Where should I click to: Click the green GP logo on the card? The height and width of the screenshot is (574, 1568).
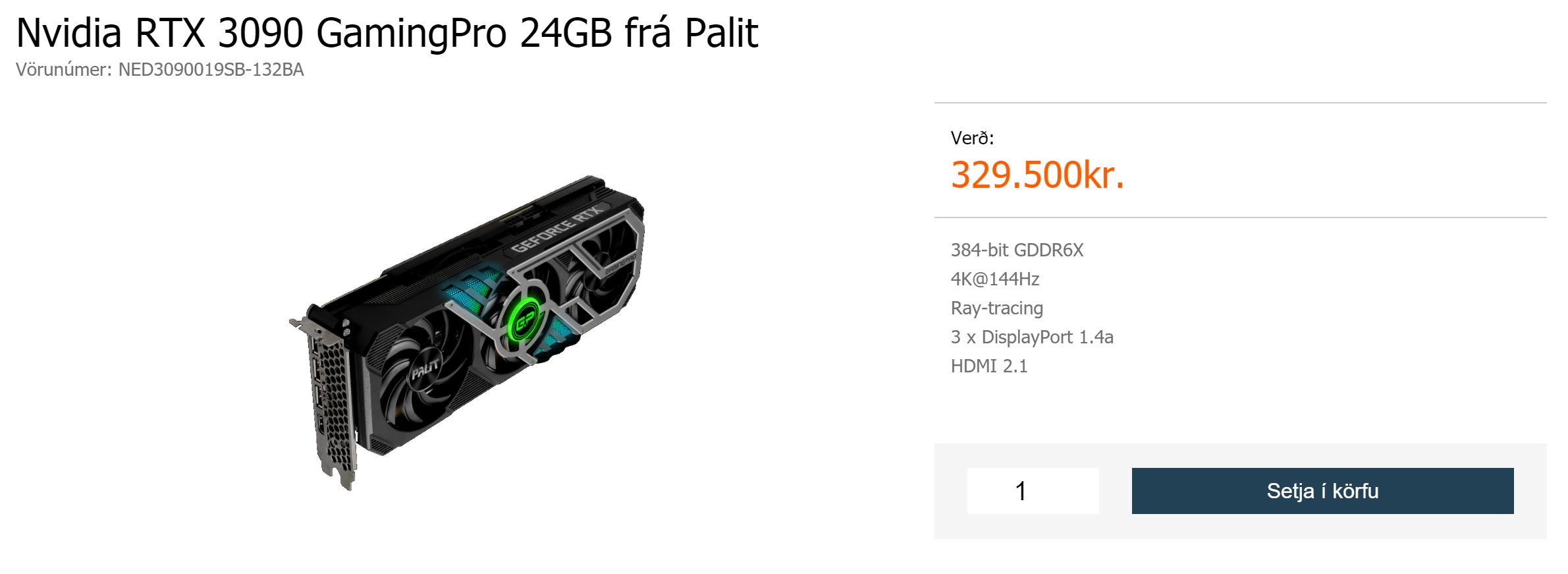[525, 321]
